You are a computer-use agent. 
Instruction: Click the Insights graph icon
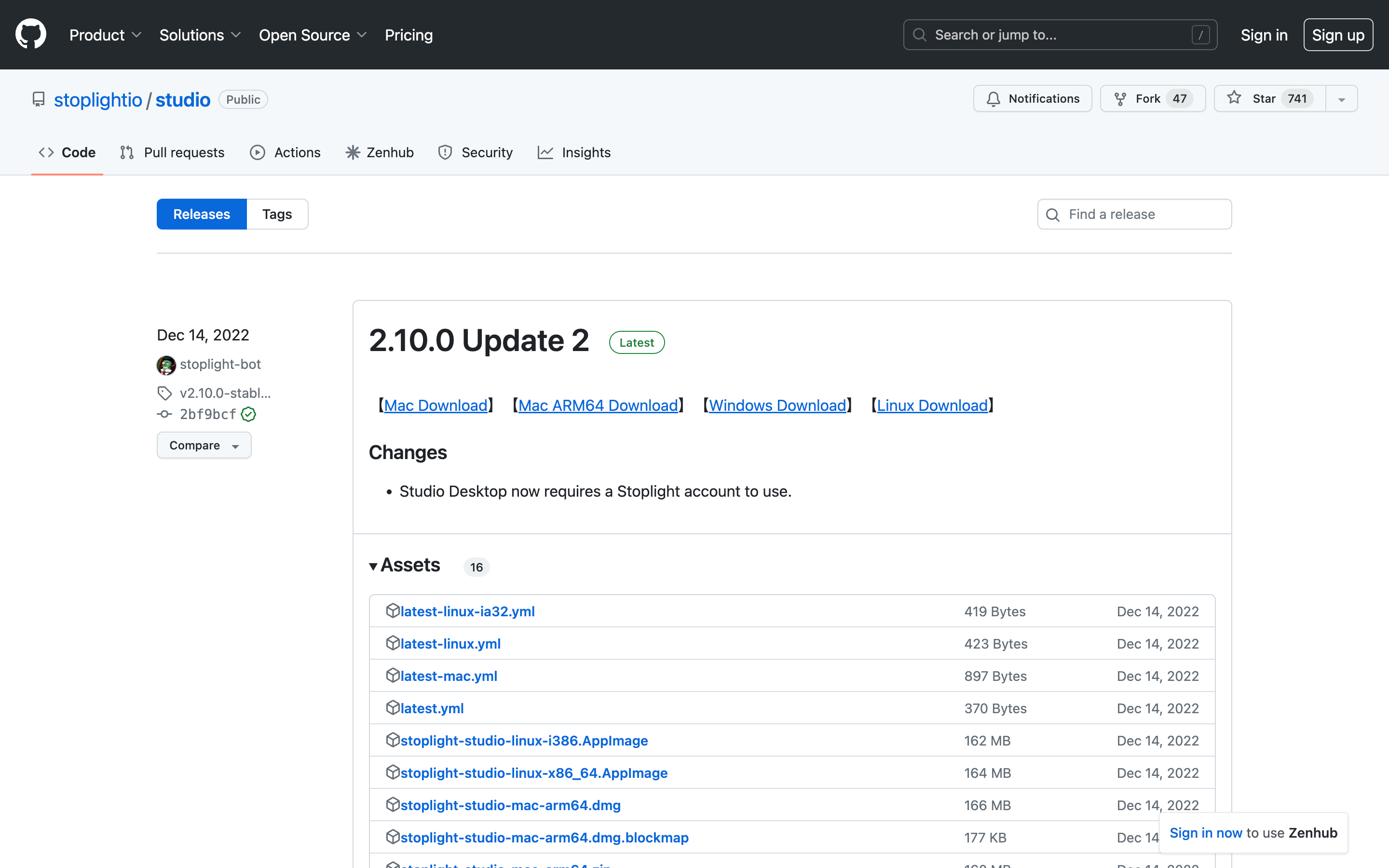pos(545,152)
